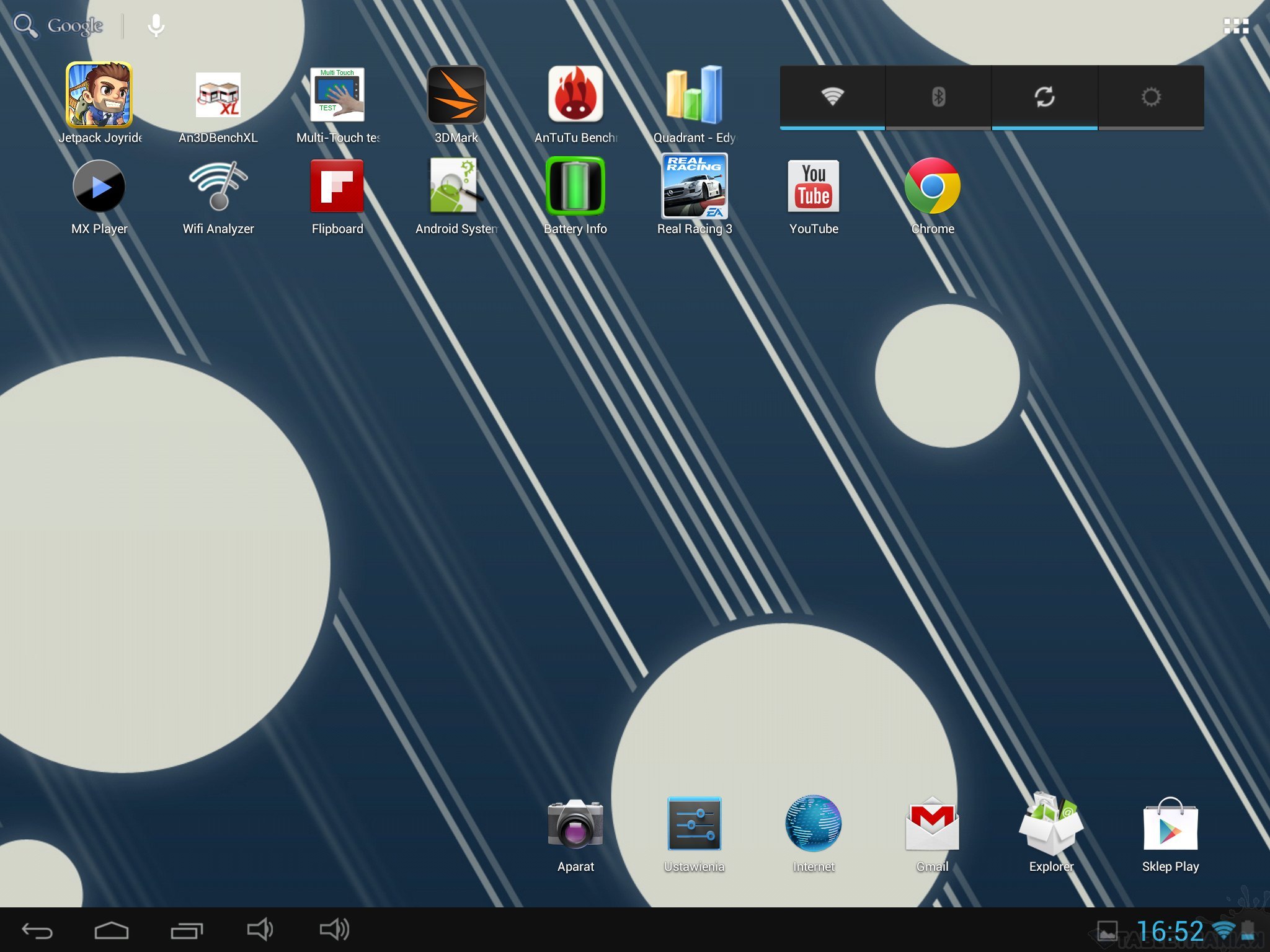This screenshot has height=952, width=1270.
Task: Open Battery Info app
Action: [x=575, y=187]
